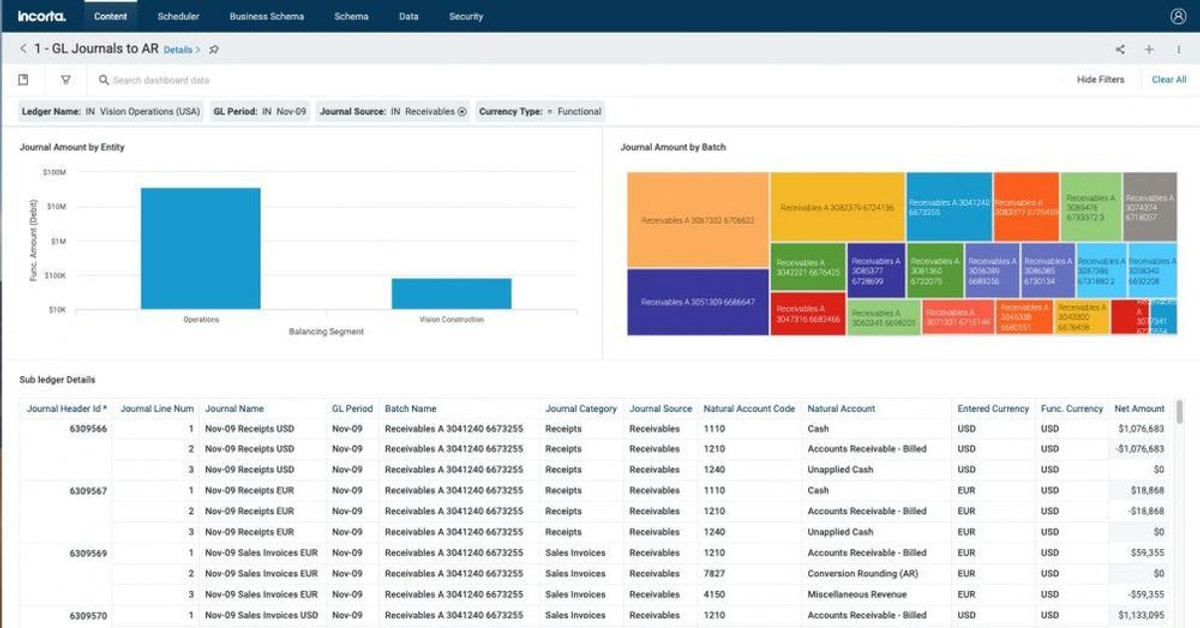The width and height of the screenshot is (1200, 628).
Task: Sort by Journal Category column header
Action: point(581,408)
